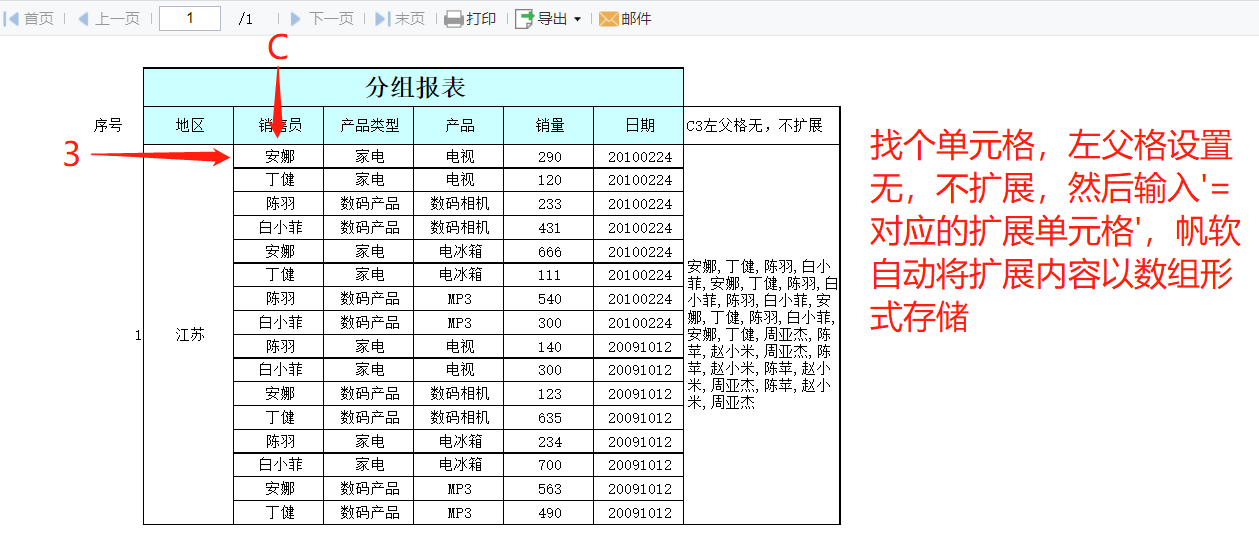Select sales value 290 cell

coord(549,156)
